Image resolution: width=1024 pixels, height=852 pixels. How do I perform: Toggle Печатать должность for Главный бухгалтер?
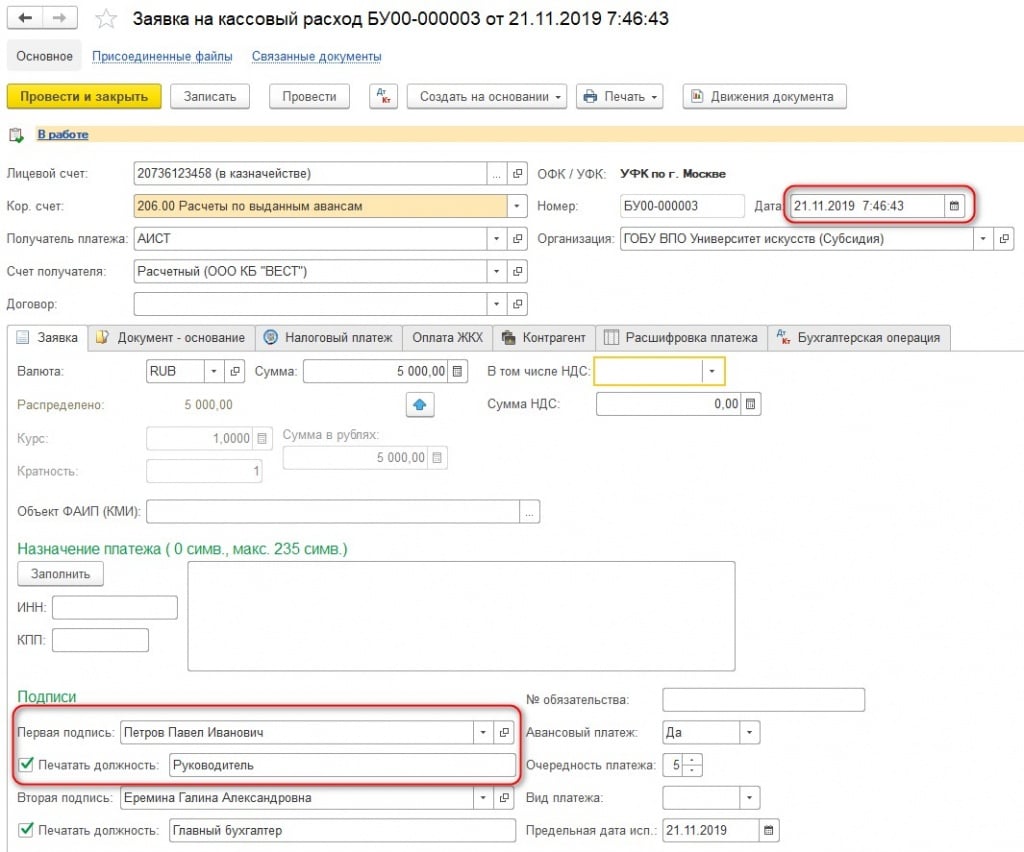pos(25,831)
